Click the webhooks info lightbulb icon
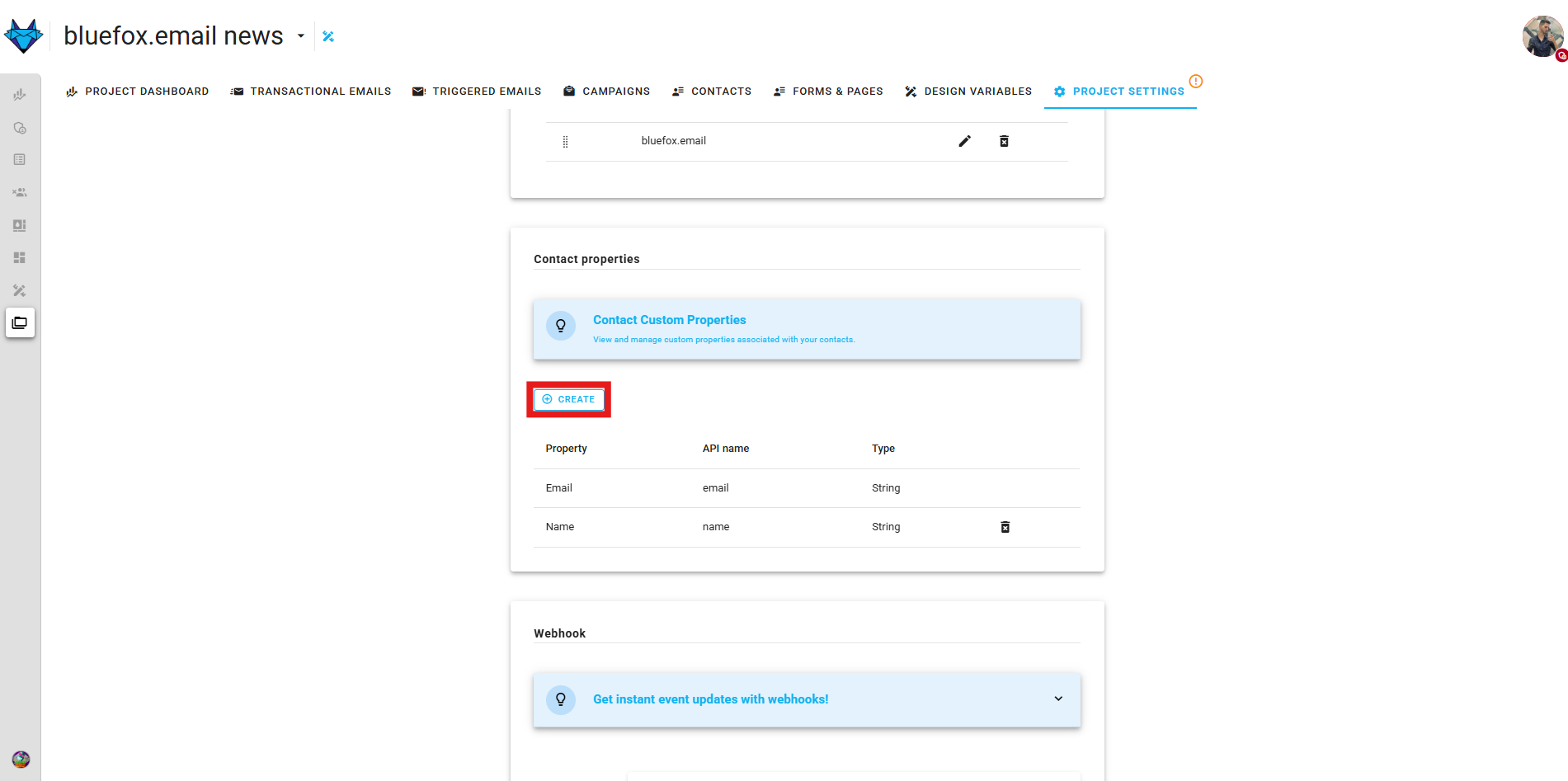Screen dimensions: 1568x781 point(561,699)
